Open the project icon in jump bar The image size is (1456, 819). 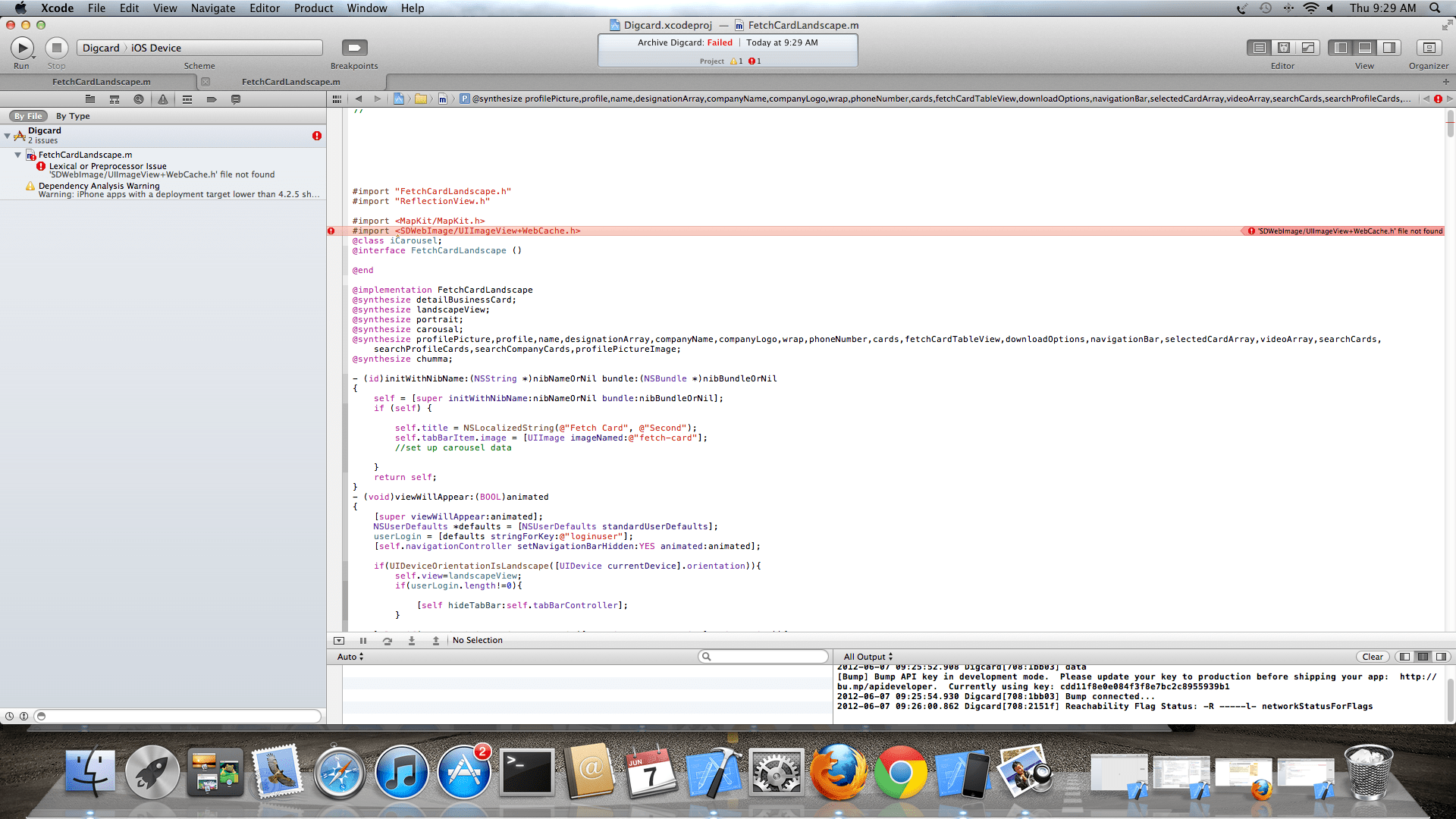pos(398,99)
